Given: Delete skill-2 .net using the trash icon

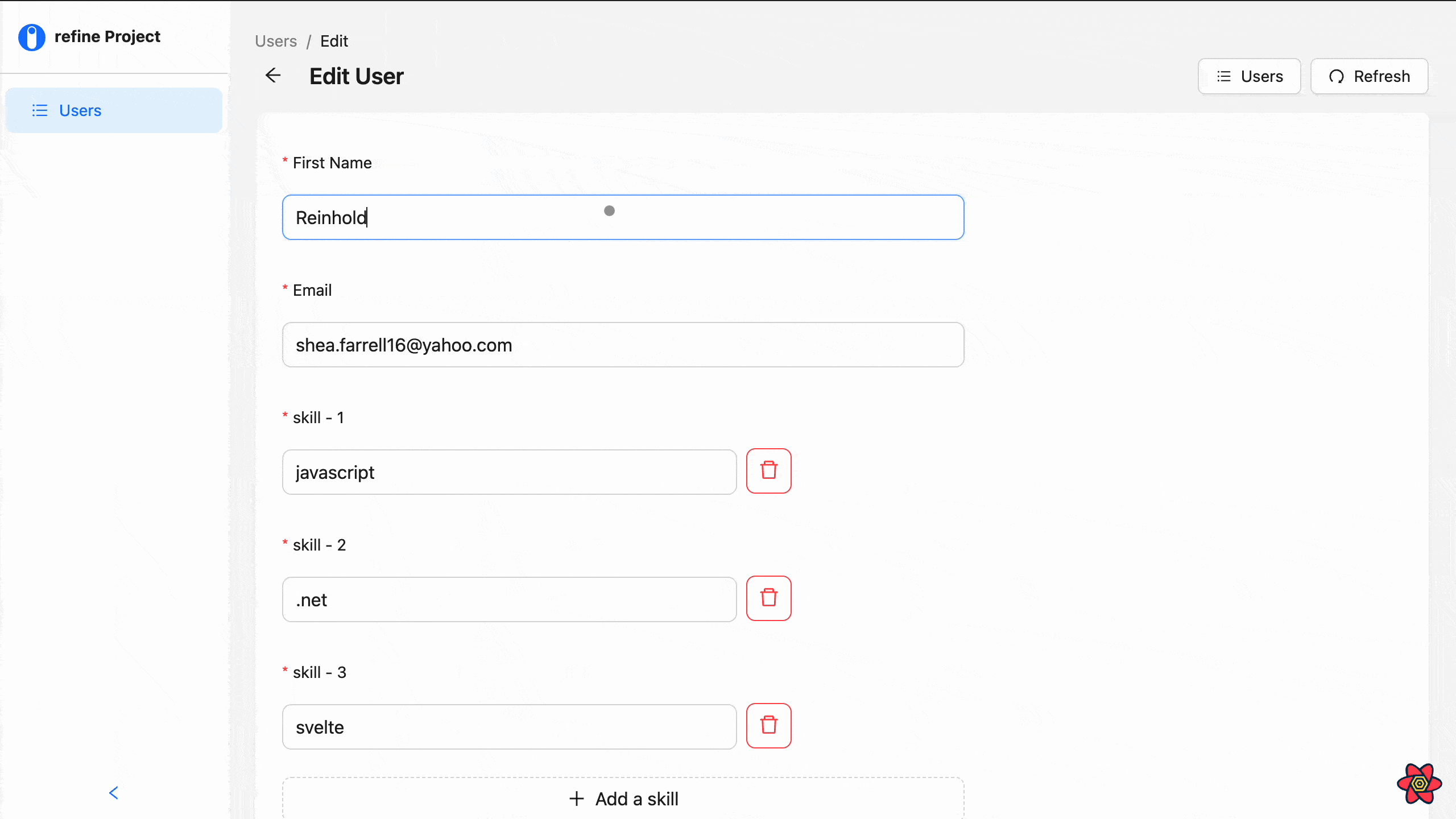Looking at the screenshot, I should coord(768,598).
